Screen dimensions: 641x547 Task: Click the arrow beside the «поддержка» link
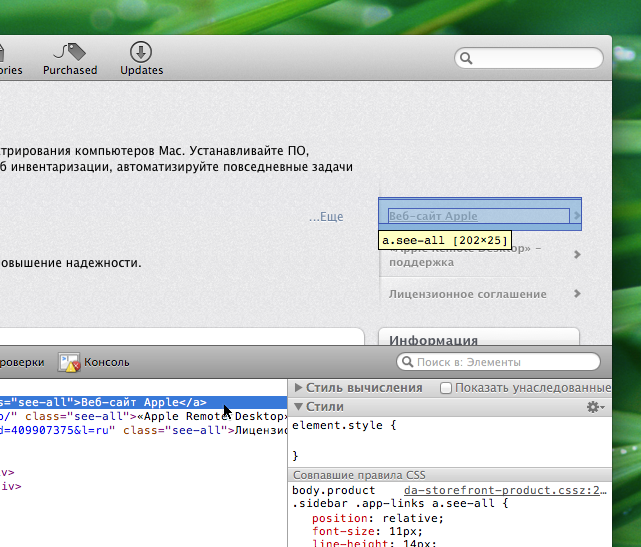tap(577, 254)
